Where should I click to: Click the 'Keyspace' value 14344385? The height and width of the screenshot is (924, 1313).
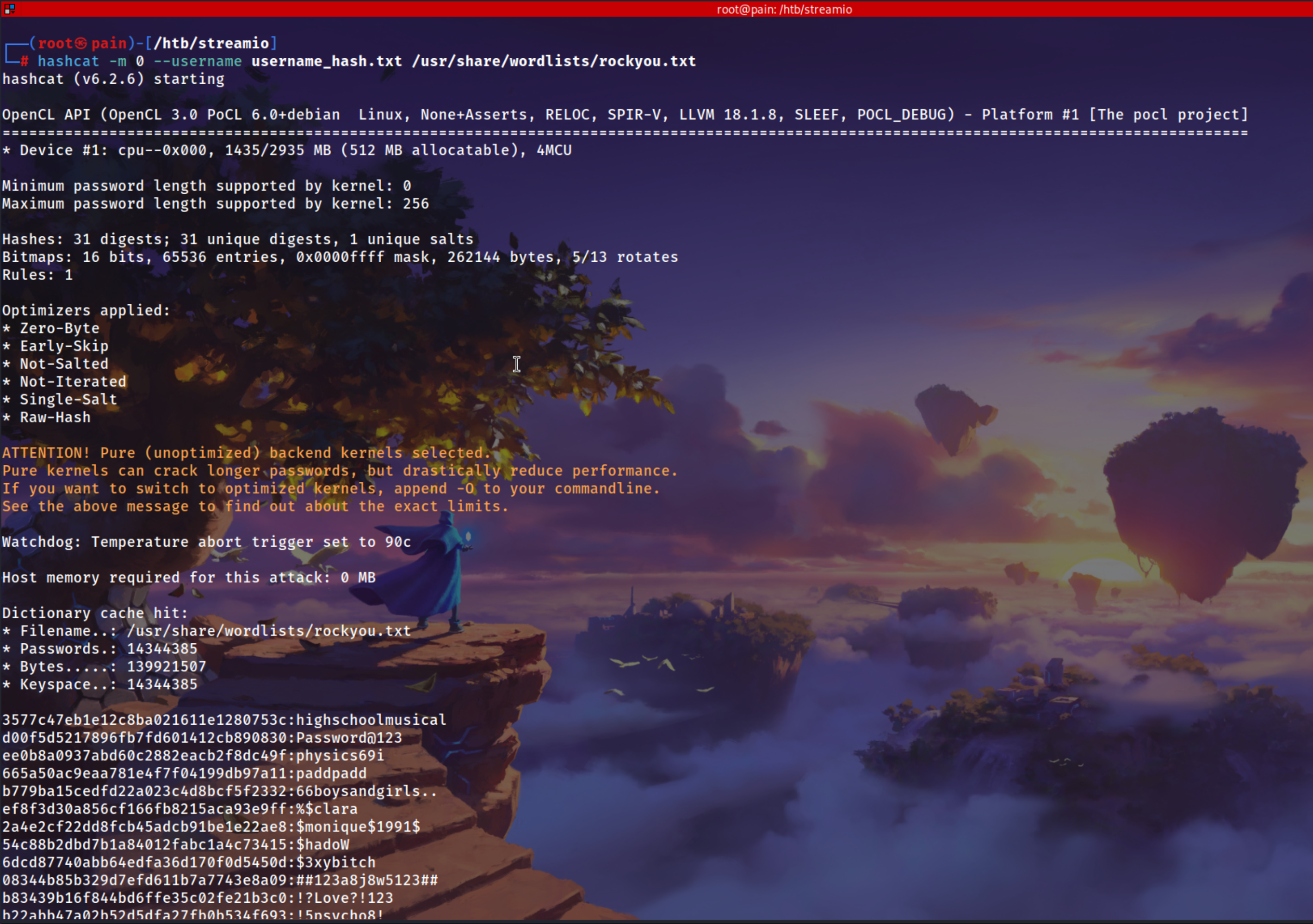coord(162,684)
